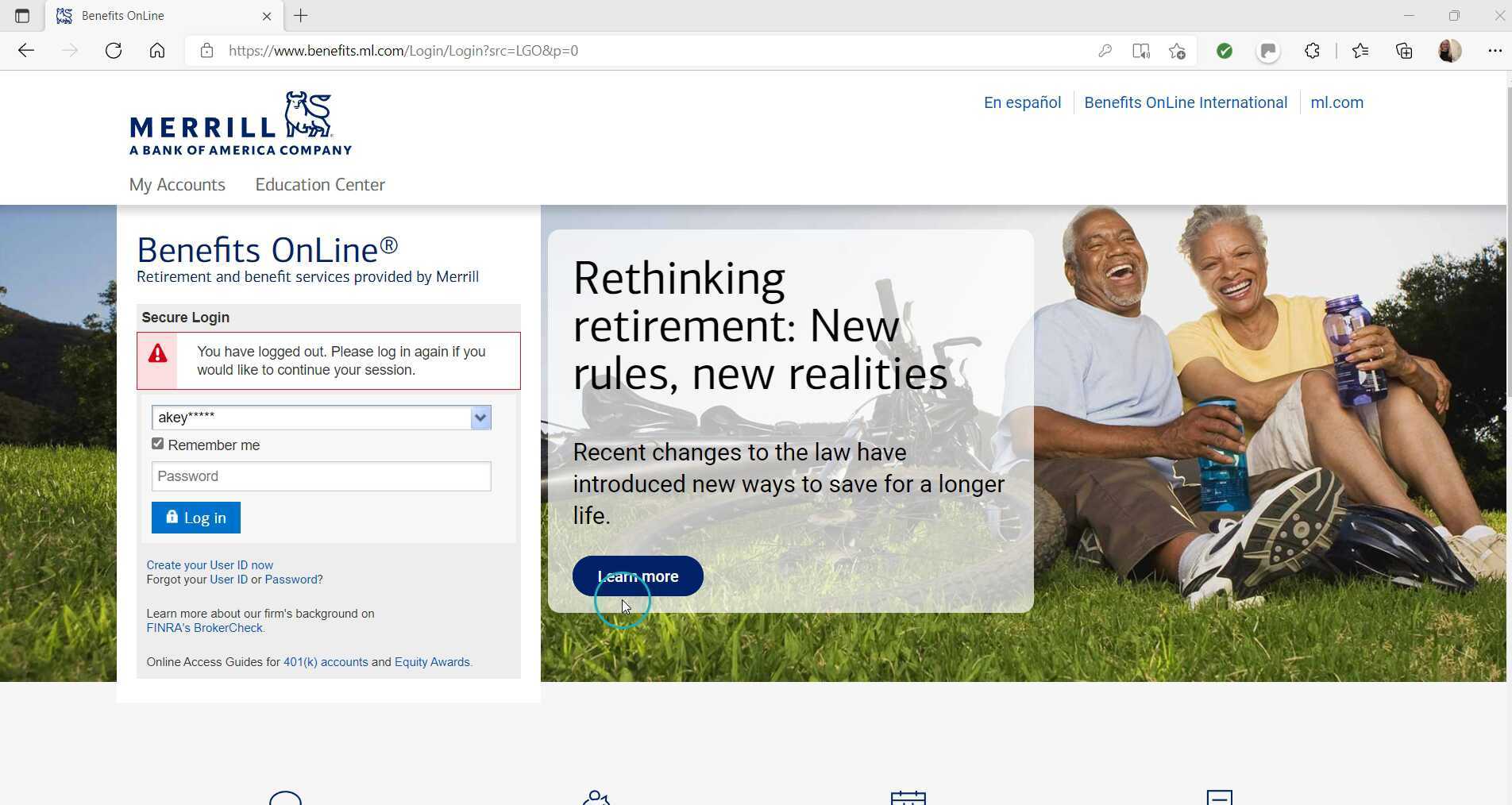
Task: Click the Settings and more ellipsis menu
Action: pyautogui.click(x=1495, y=50)
